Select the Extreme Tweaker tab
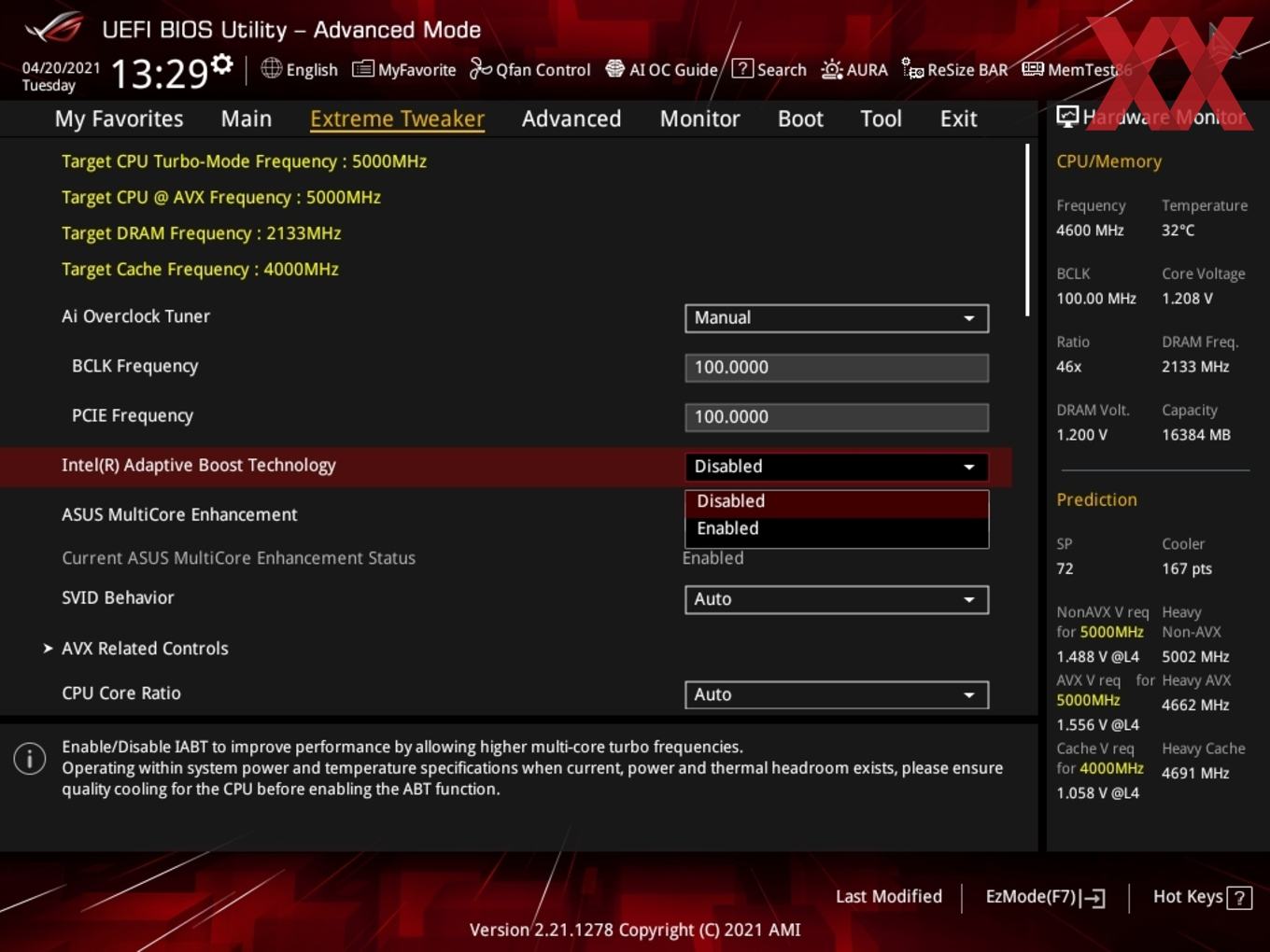 pos(397,119)
